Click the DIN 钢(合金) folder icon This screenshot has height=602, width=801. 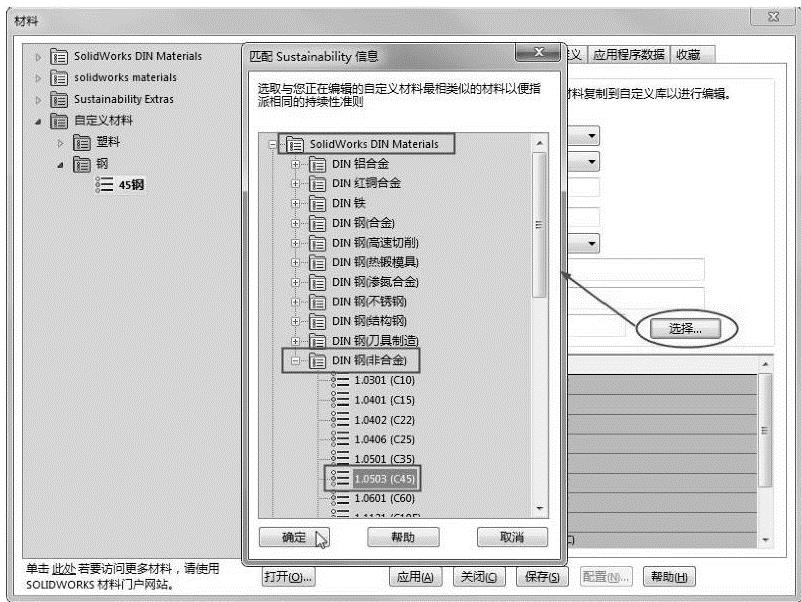(x=317, y=223)
